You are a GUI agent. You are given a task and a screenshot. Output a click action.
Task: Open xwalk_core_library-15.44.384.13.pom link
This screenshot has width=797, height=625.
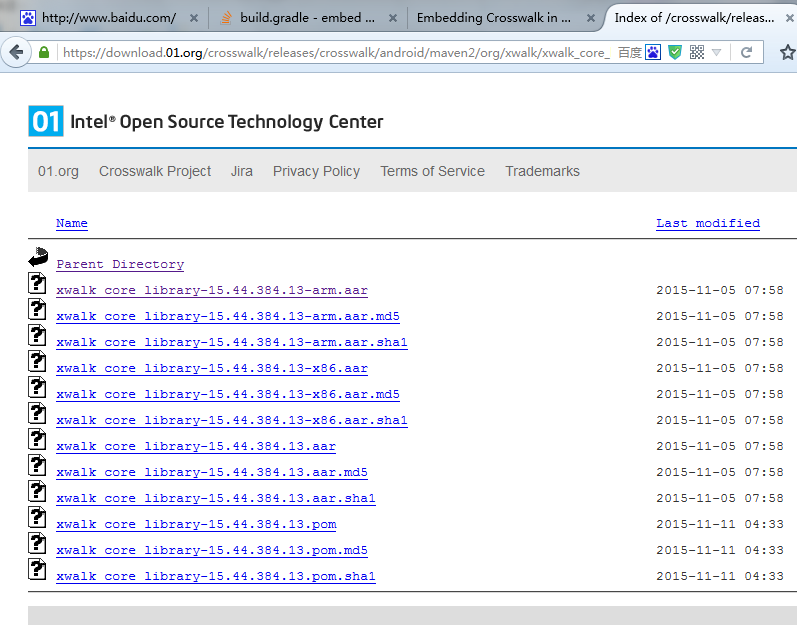tap(196, 524)
